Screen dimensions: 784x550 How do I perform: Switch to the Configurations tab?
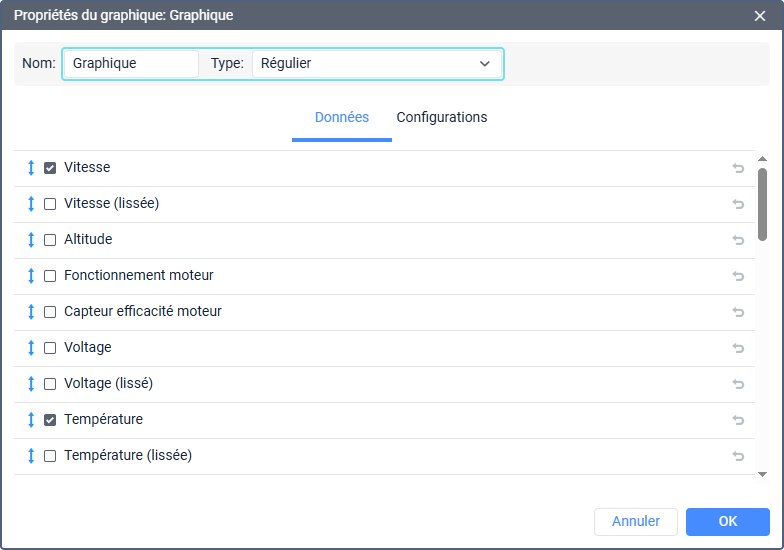click(x=442, y=118)
